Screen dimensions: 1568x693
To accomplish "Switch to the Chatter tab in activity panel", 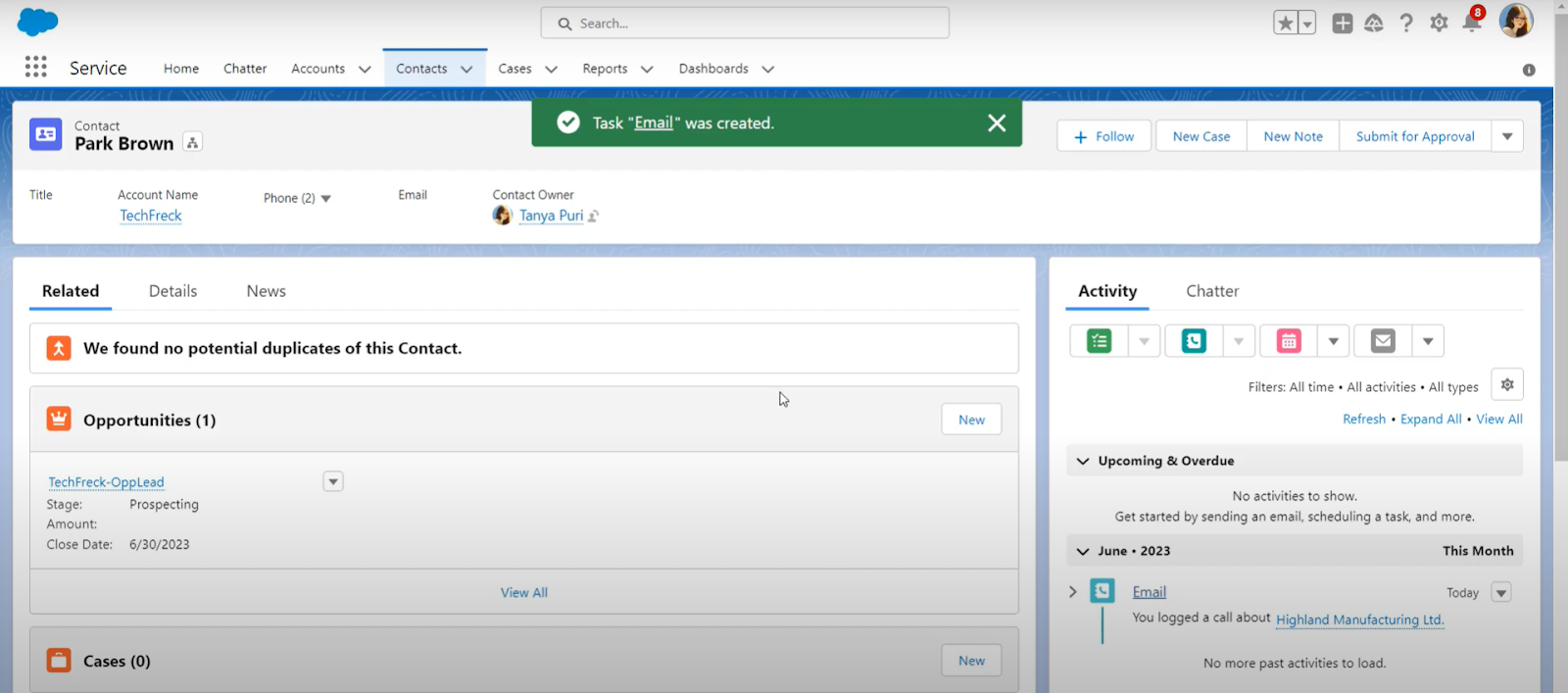I will (x=1212, y=291).
